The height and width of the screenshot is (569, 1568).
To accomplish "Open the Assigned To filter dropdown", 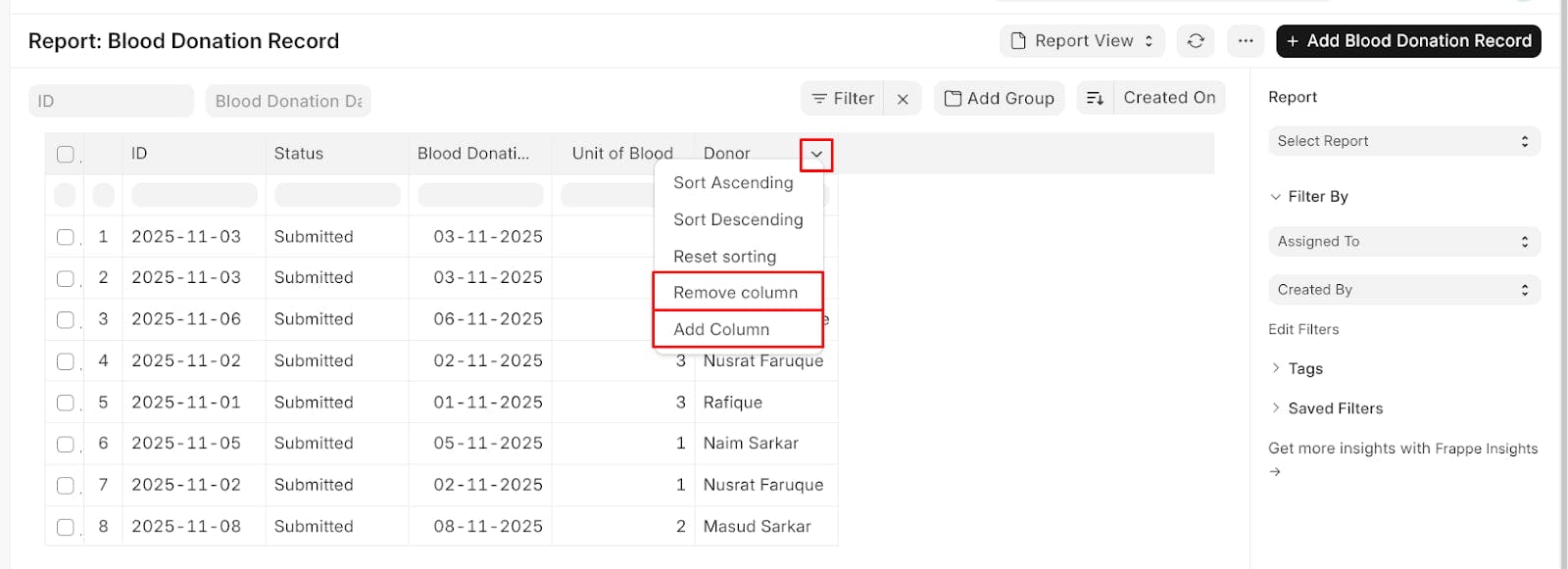I will pos(1403,241).
